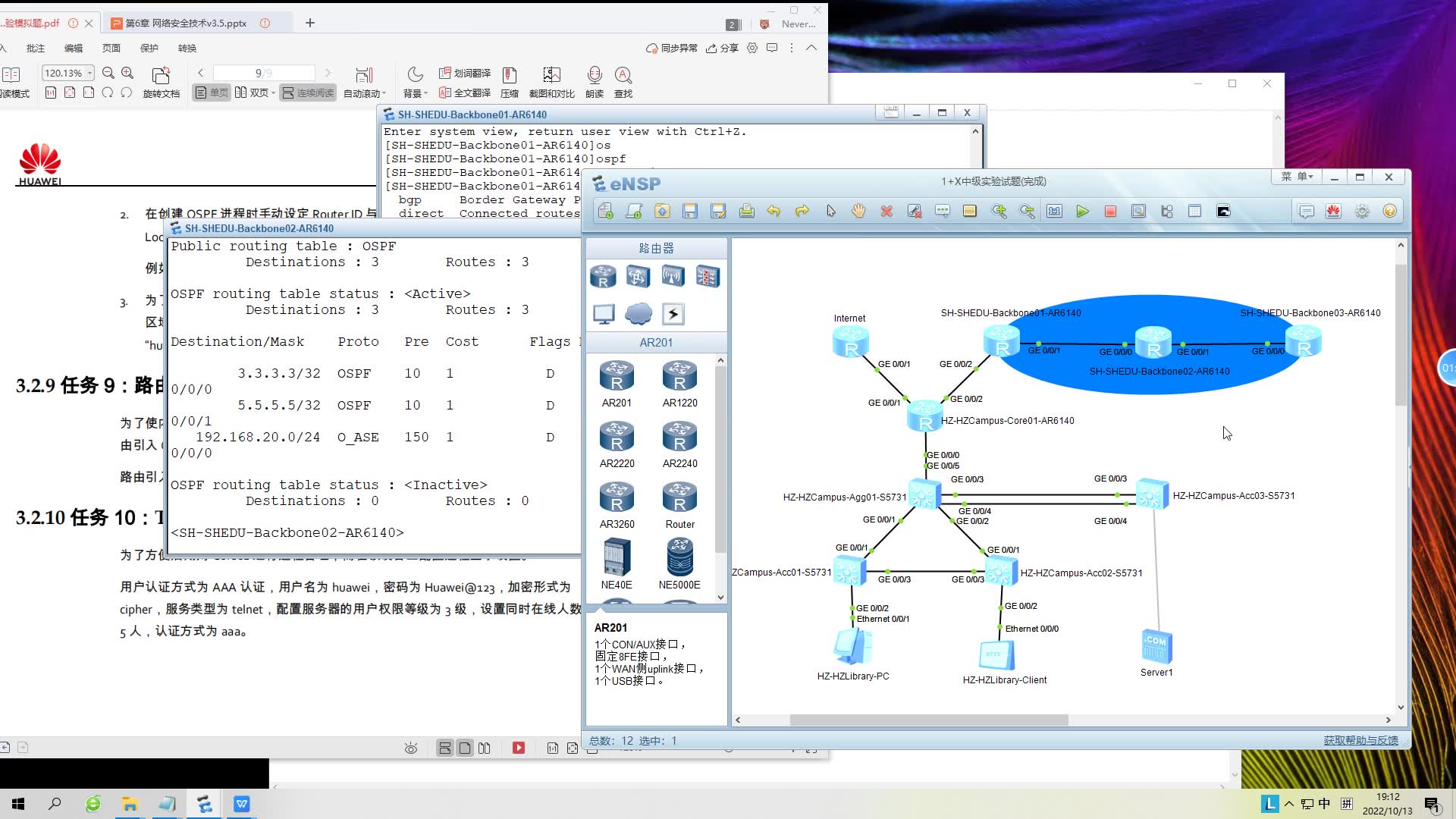Select switch device category icon
Viewport: 1456px width, 819px height.
[x=638, y=277]
